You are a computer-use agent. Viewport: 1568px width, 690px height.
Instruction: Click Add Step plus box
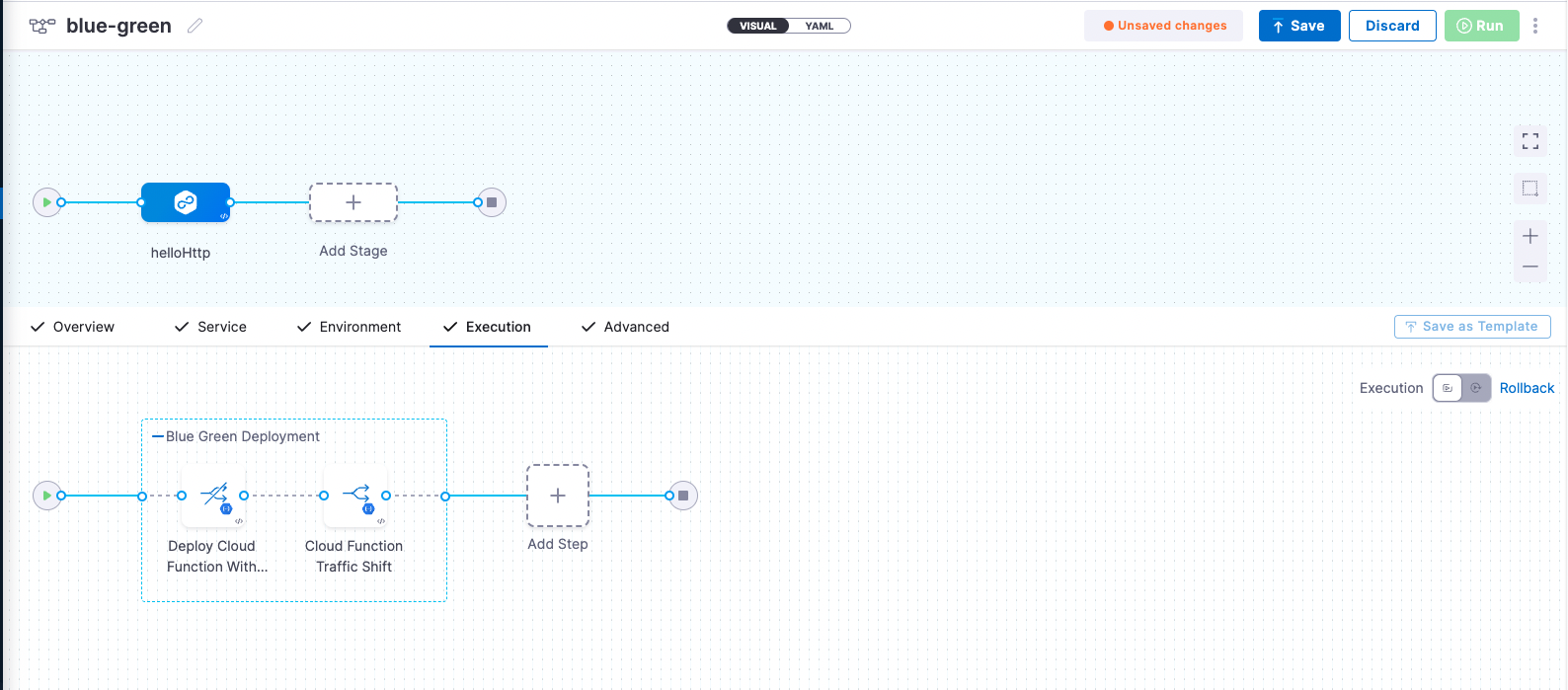[x=558, y=496]
